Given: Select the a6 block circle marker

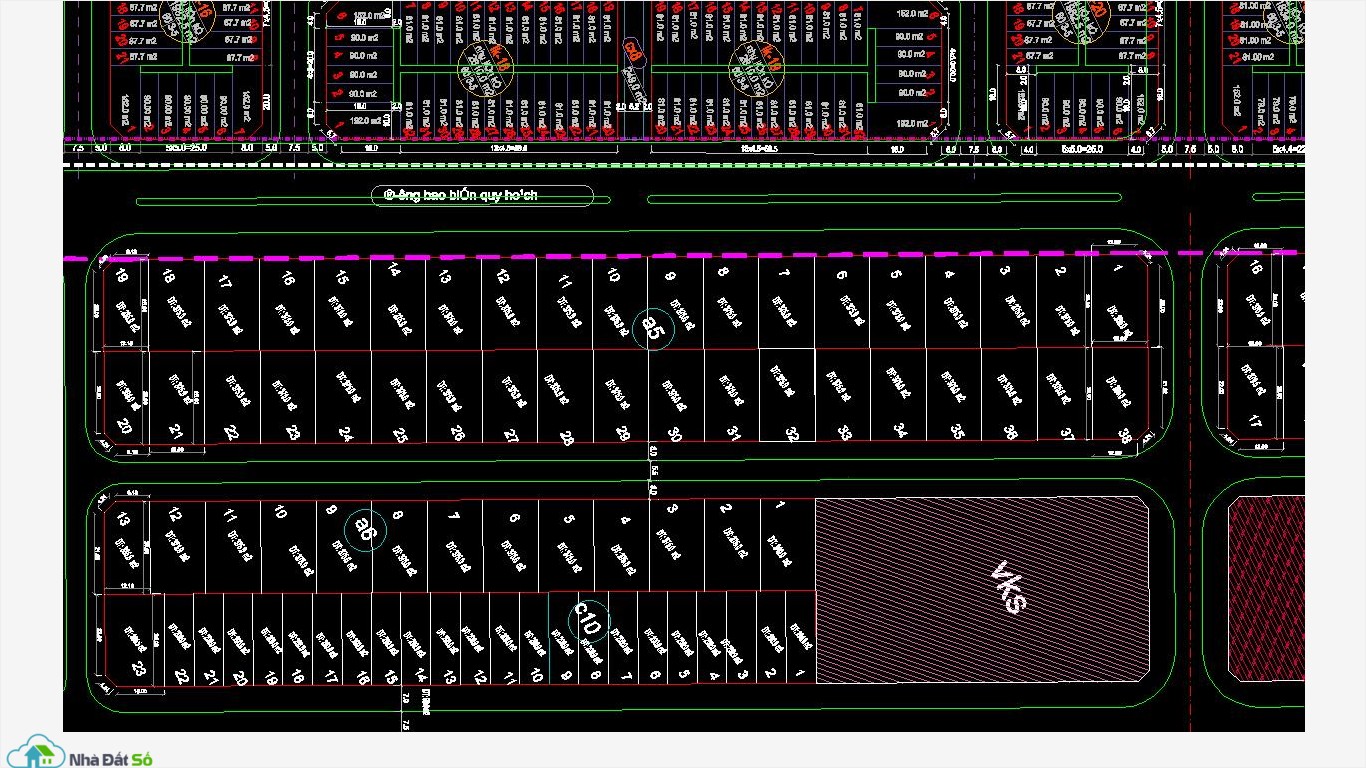Looking at the screenshot, I should tap(365, 527).
